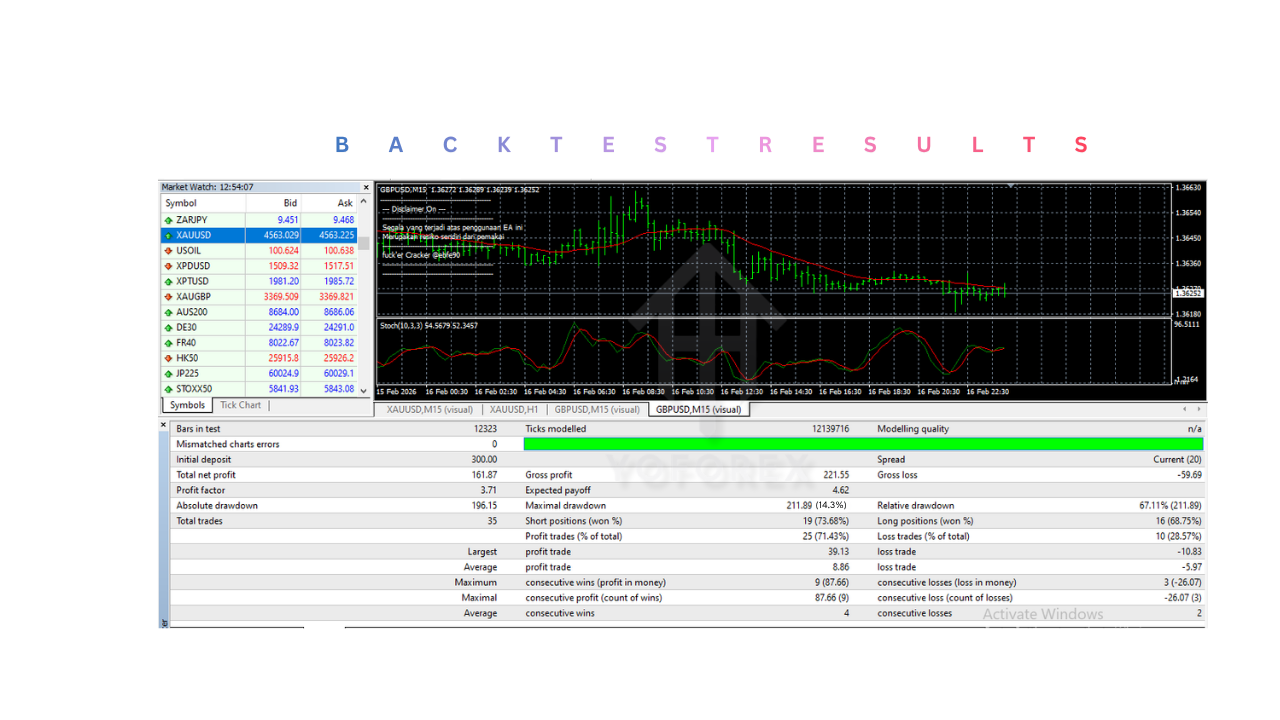Click the Market Watch scroll up arrow
Viewport: 1280px width, 720px height.
click(x=364, y=203)
